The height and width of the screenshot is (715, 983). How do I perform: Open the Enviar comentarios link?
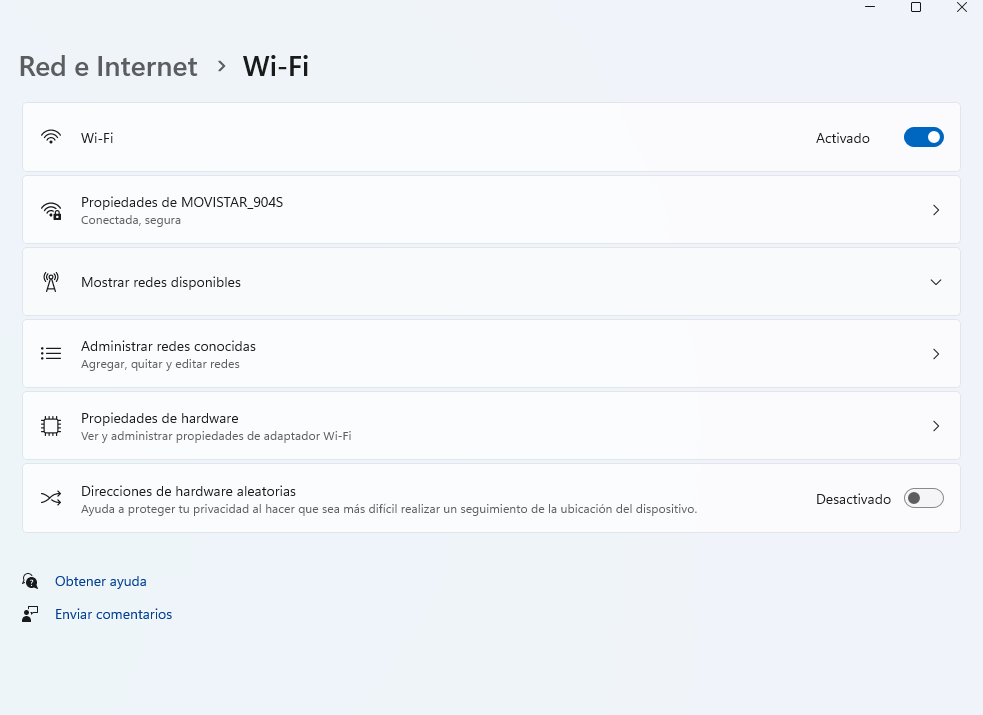[x=113, y=614]
